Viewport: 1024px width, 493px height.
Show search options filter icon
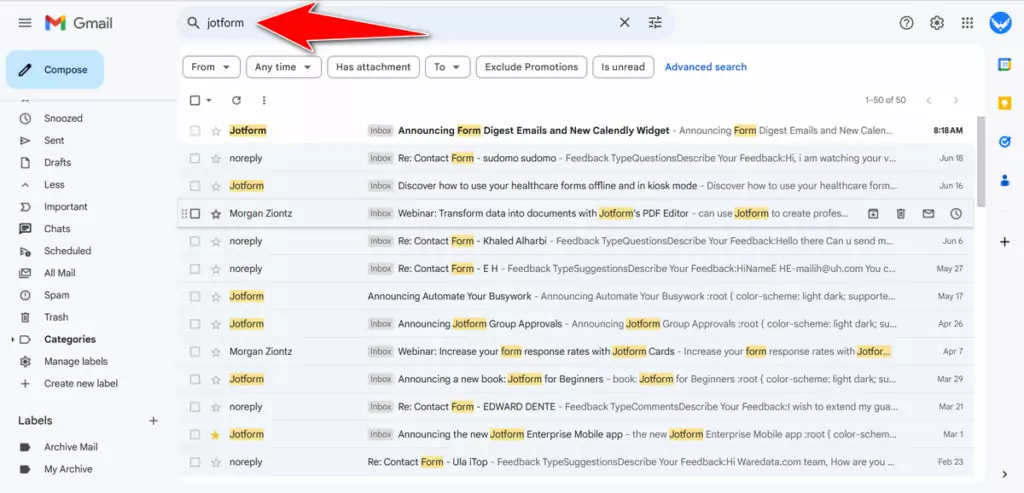655,23
